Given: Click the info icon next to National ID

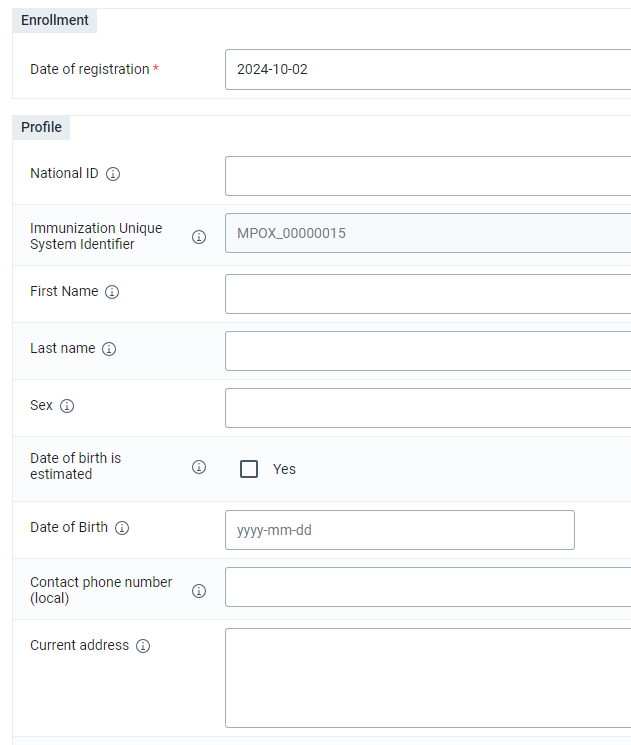Looking at the screenshot, I should 113,174.
